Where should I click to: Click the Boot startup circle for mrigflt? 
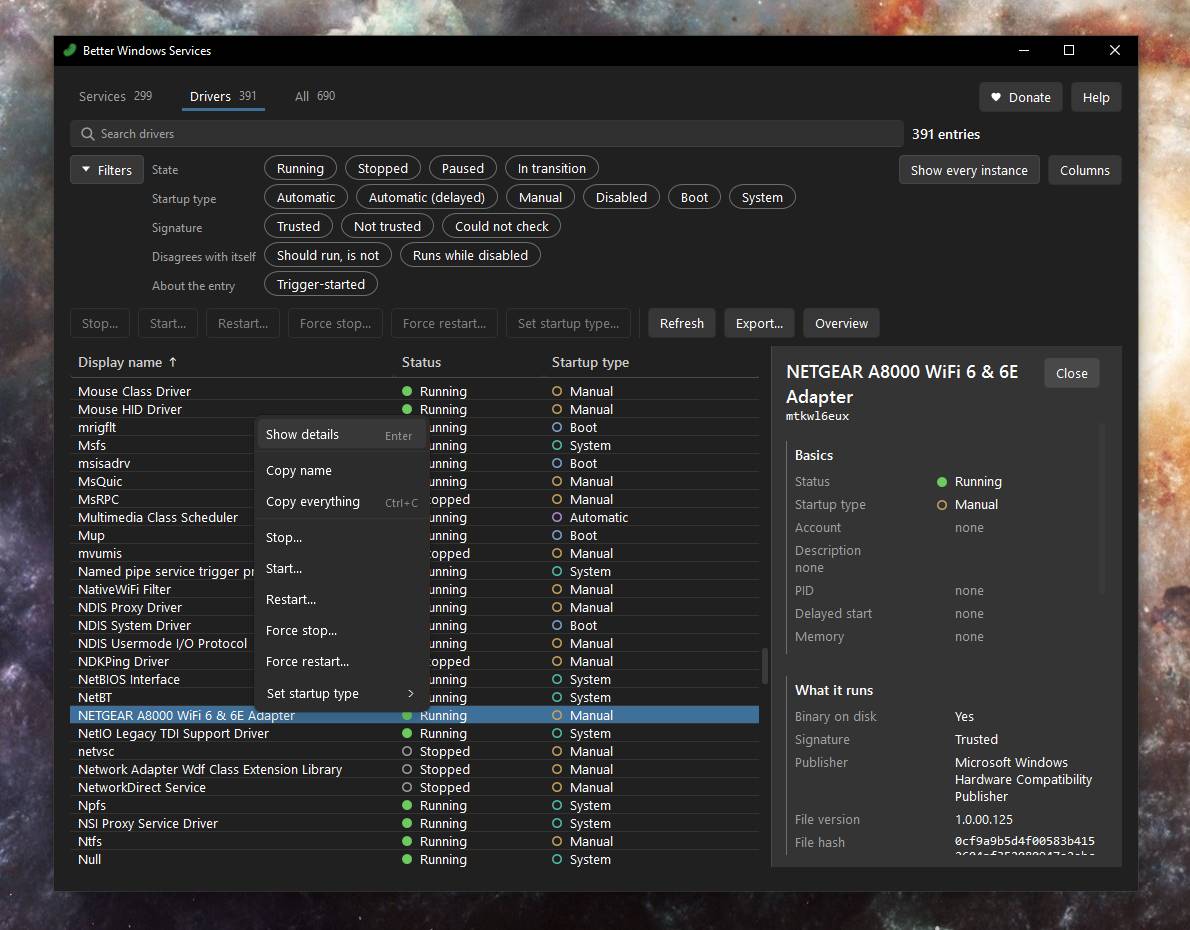tap(557, 427)
